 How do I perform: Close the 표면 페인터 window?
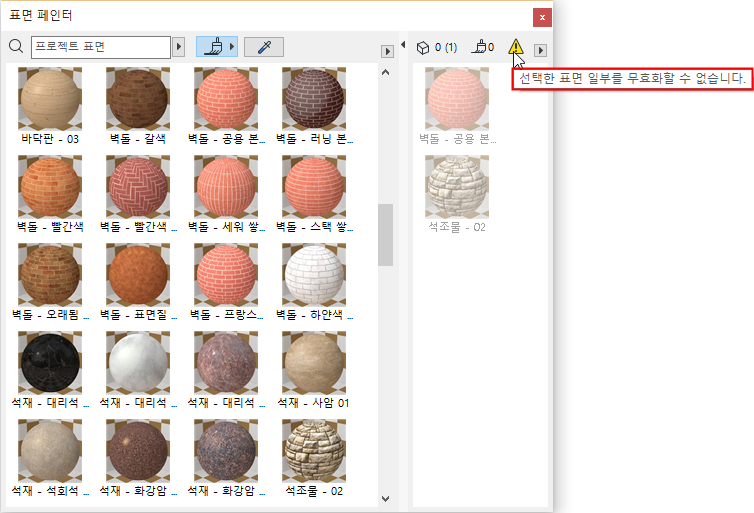(x=542, y=17)
